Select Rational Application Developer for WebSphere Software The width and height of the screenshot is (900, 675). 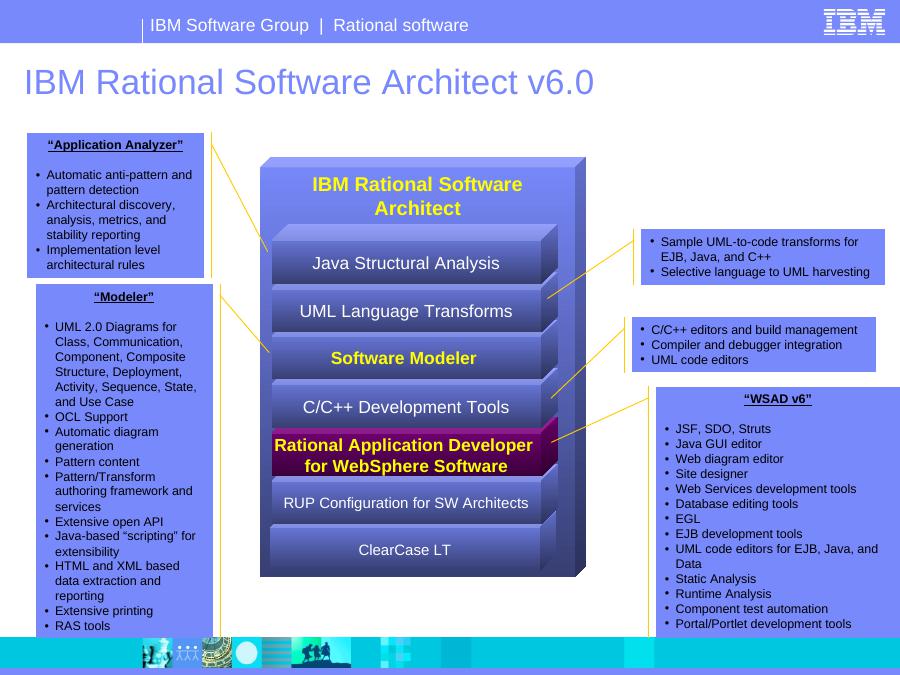coord(404,455)
